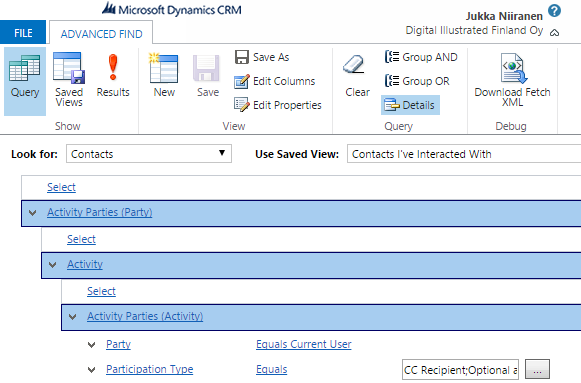The image size is (581, 383).
Task: Apply Group OR to selected rows
Action: 417,81
